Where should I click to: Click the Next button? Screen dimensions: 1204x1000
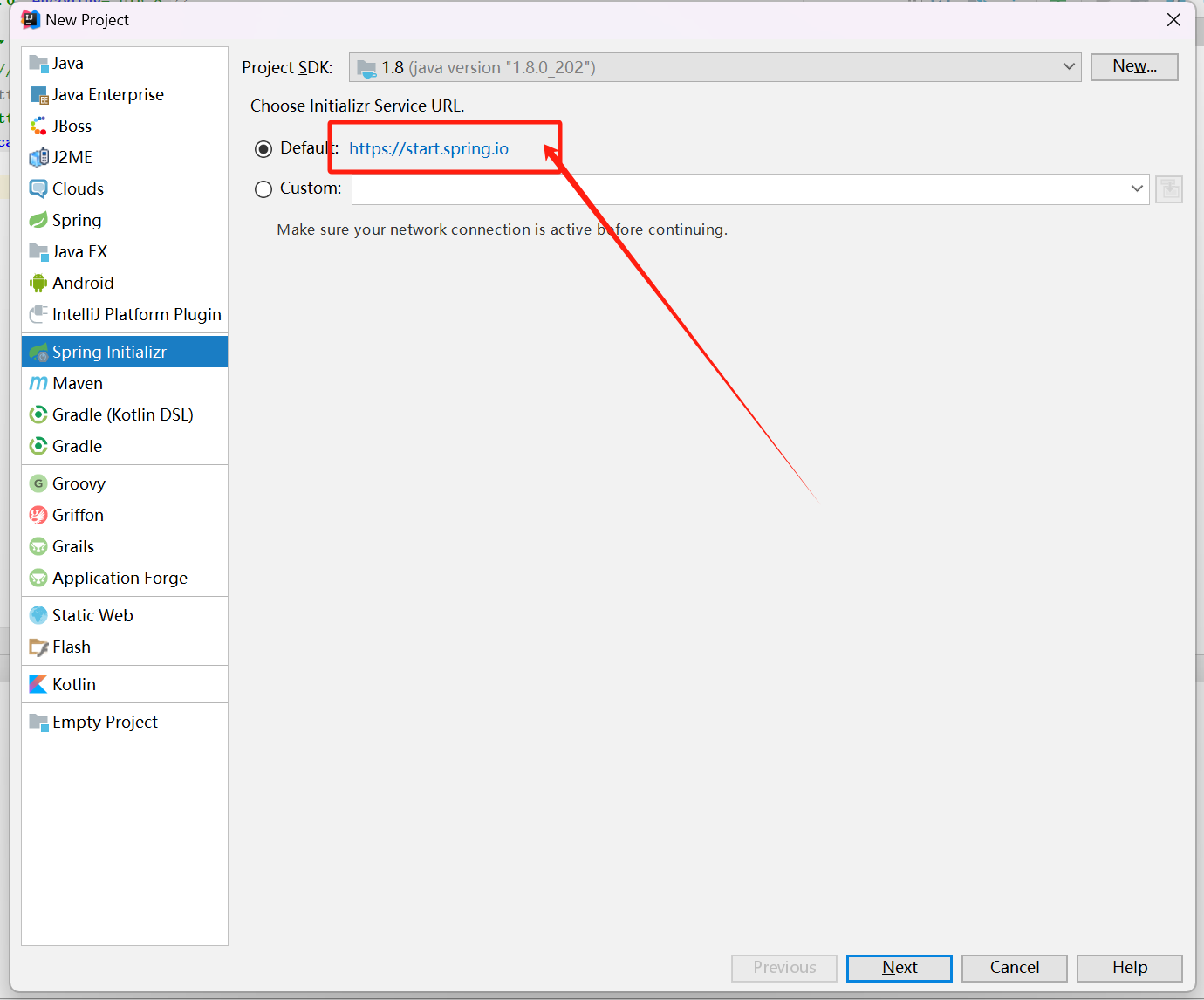click(x=900, y=968)
